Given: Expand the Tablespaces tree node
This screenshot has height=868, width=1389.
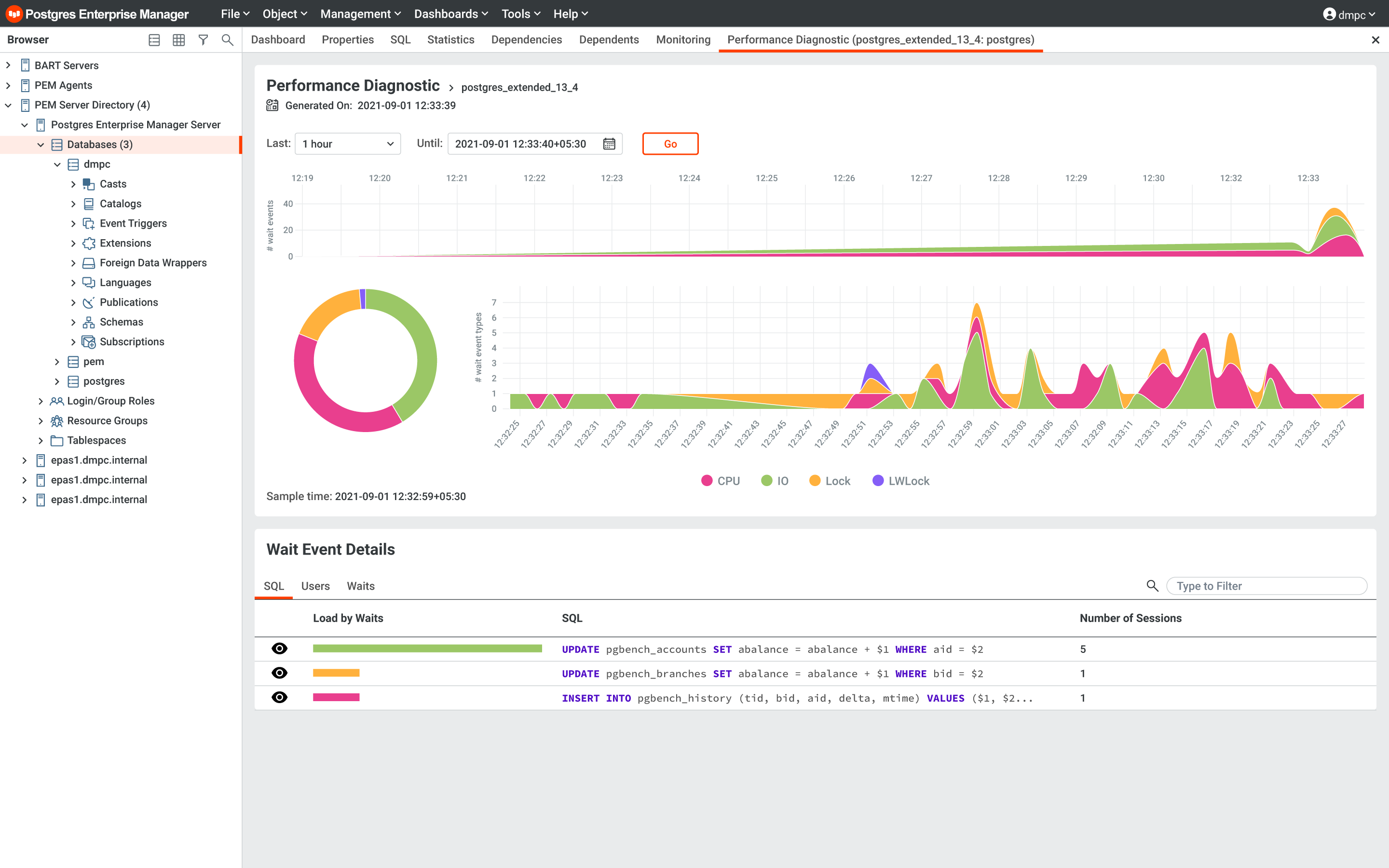Looking at the screenshot, I should [41, 440].
